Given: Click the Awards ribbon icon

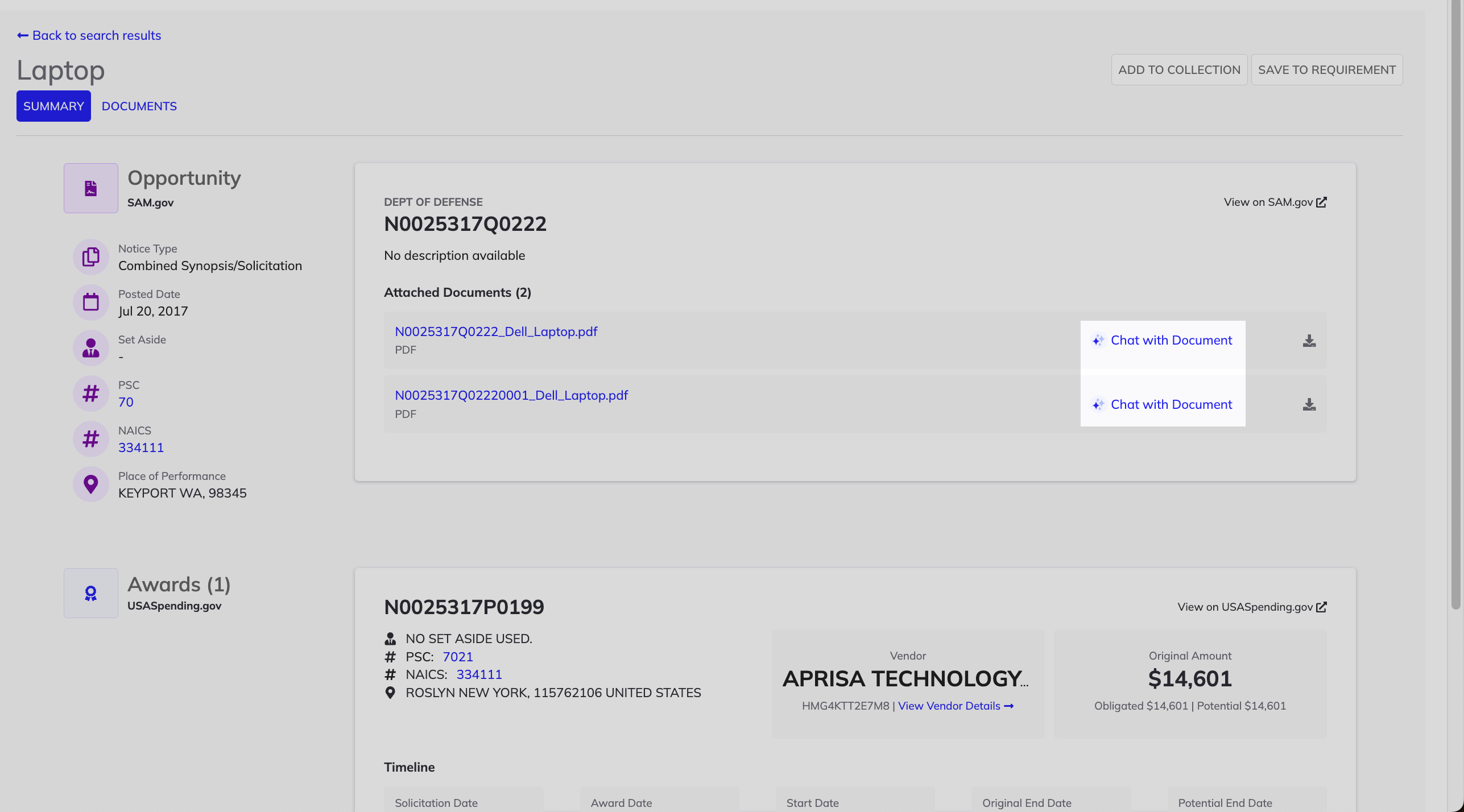Looking at the screenshot, I should point(91,593).
